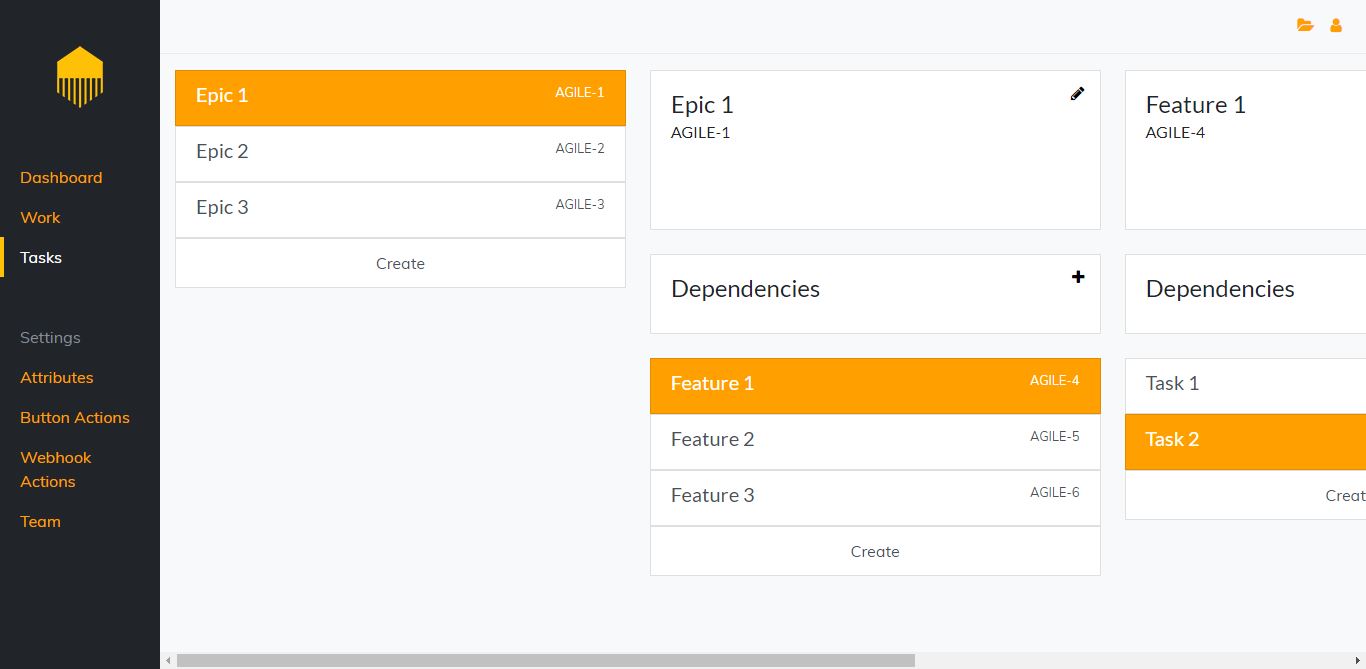Select Epic 2 in the epics list
Screen dimensions: 1366x669
point(400,154)
